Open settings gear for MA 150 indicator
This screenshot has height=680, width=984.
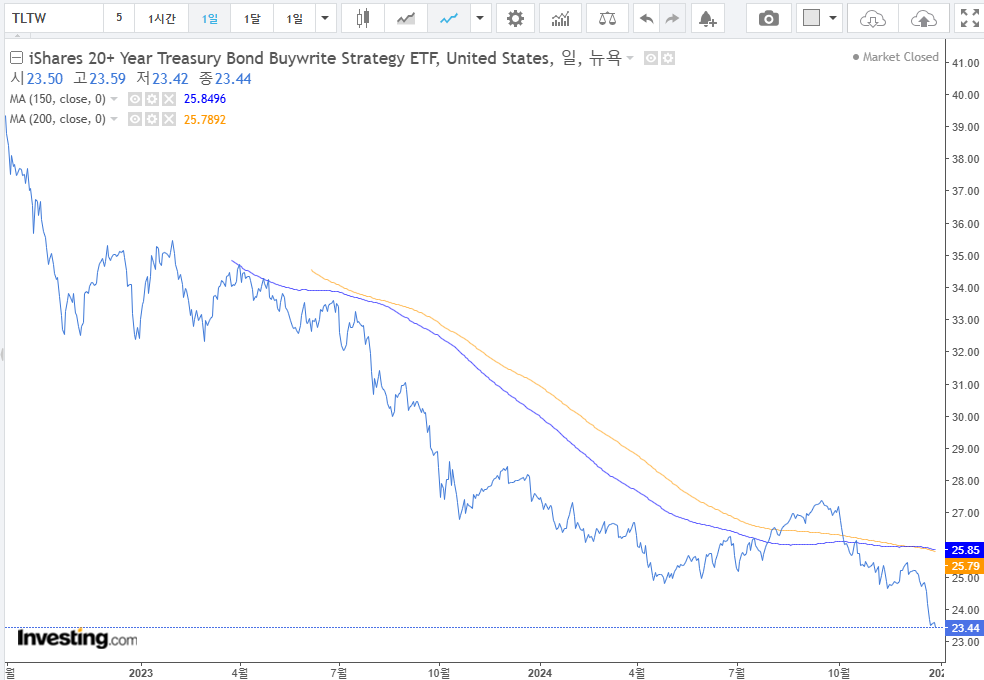(152, 99)
